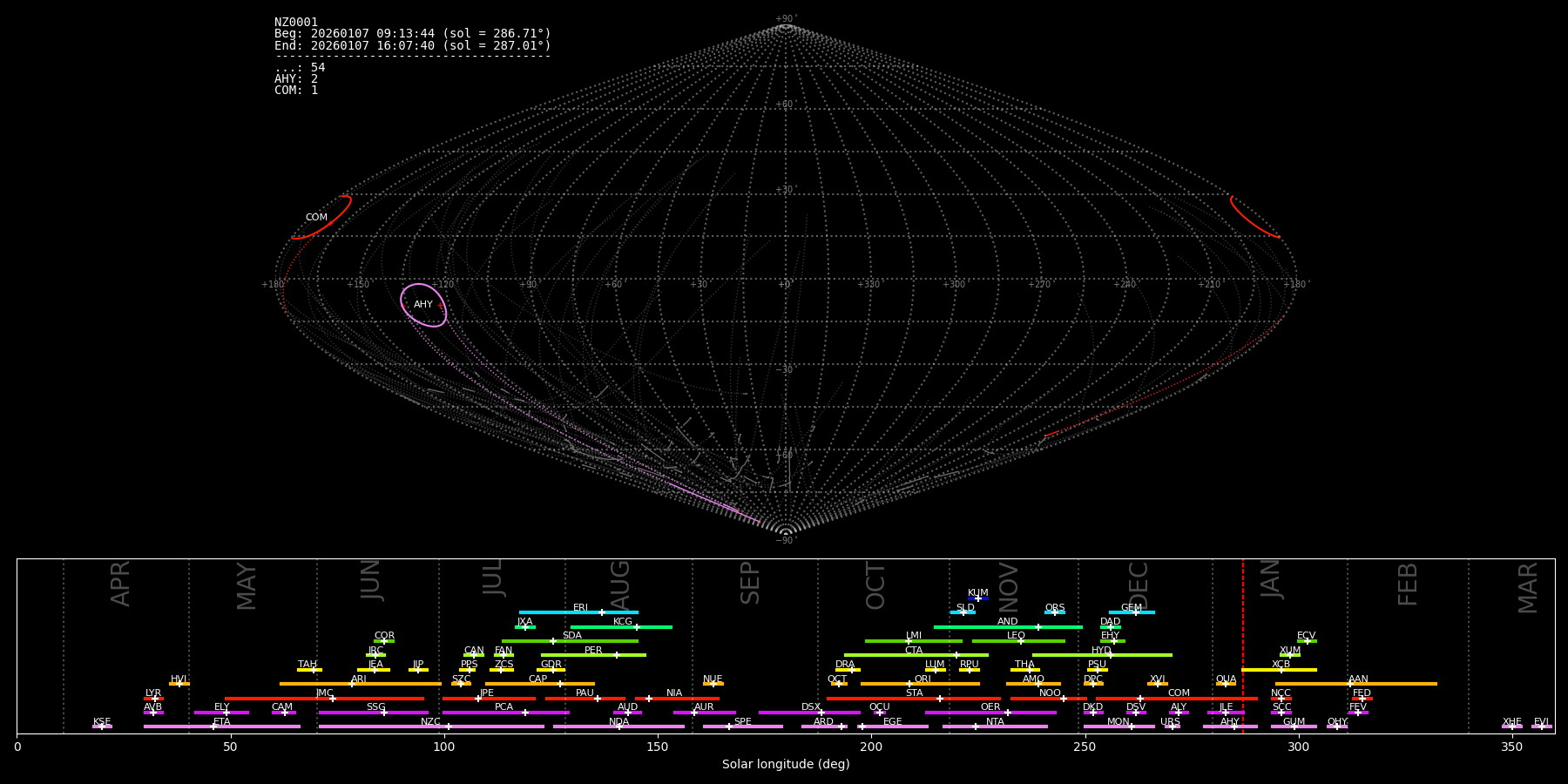Click the AHY radiant label inside pink ellipse
This screenshot has width=1568, height=784.
[x=423, y=305]
